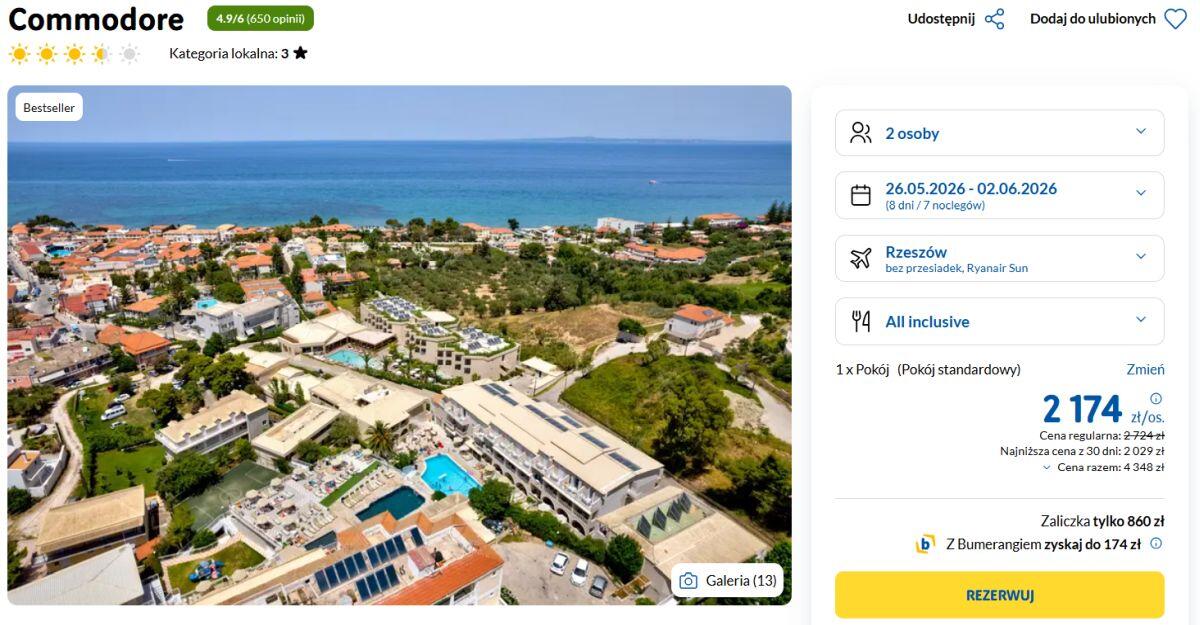Click the calendar icon in date field
1200x625 pixels.
point(860,195)
